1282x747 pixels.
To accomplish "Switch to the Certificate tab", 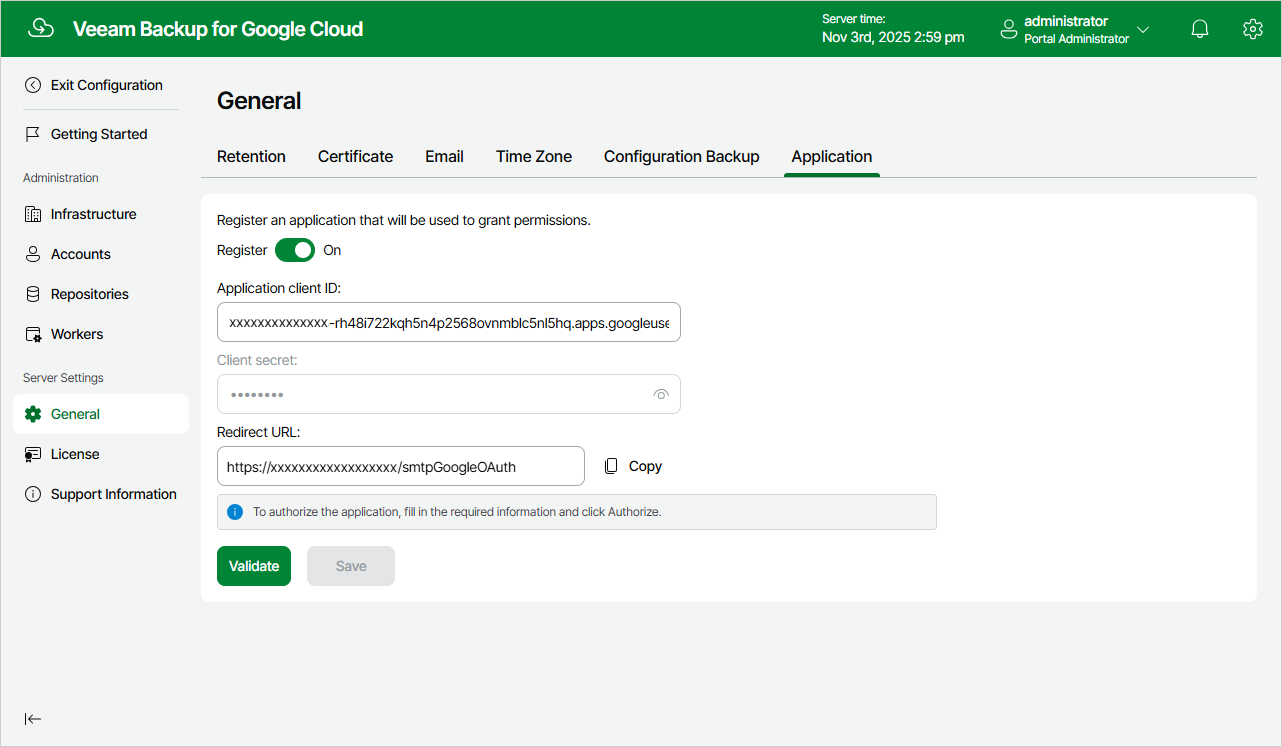I will 355,156.
